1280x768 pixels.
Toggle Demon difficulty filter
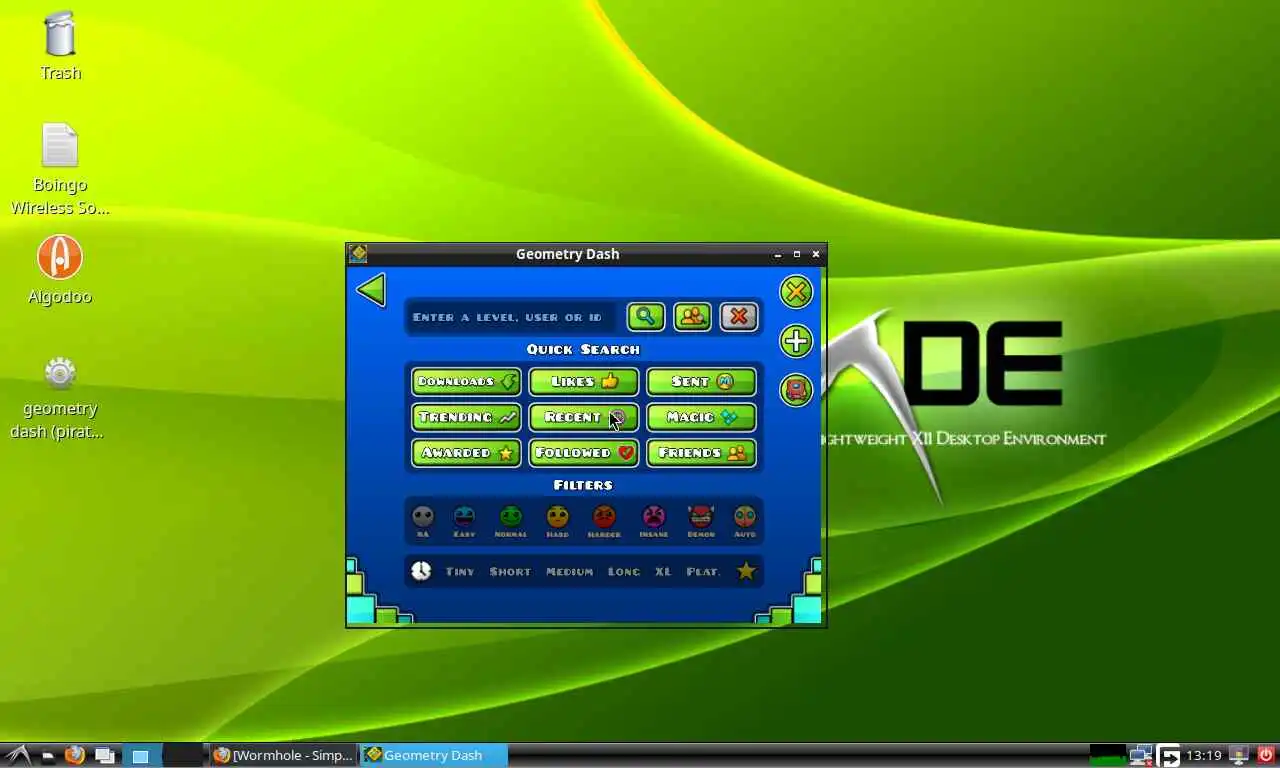(x=701, y=520)
